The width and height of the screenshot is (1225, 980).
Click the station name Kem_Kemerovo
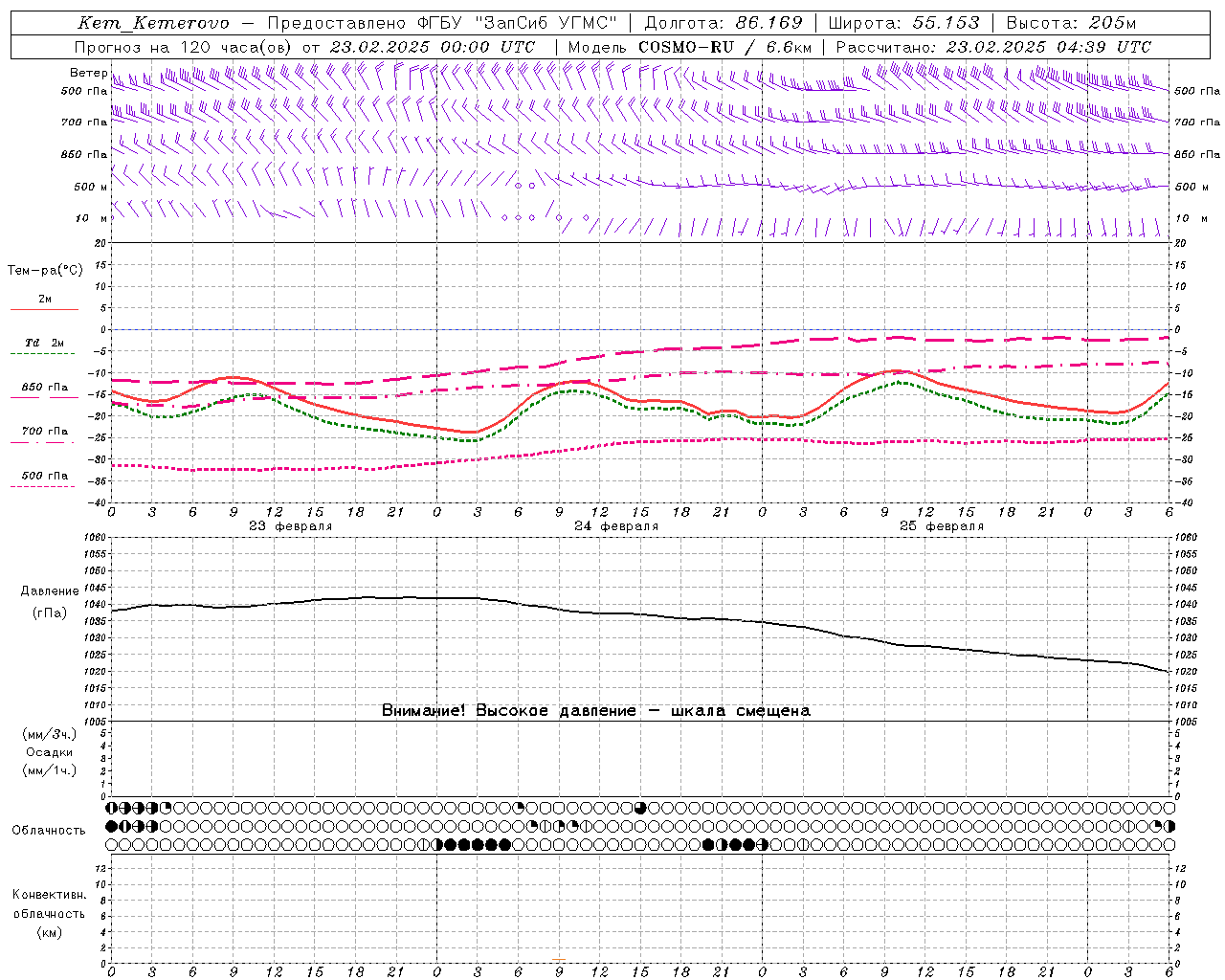154,23
